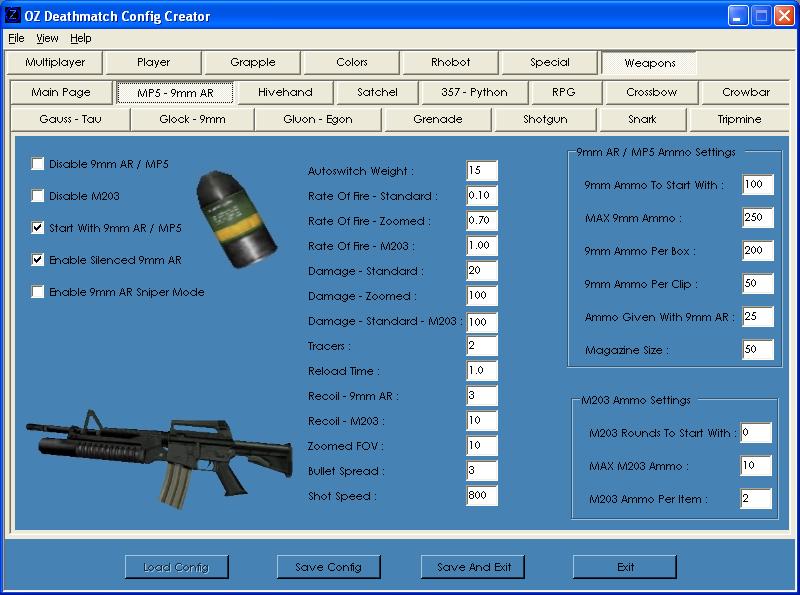Screen dimensions: 800x595
Task: Enable 9mm AR Sniper Mode checkbox
Action: coord(37,292)
